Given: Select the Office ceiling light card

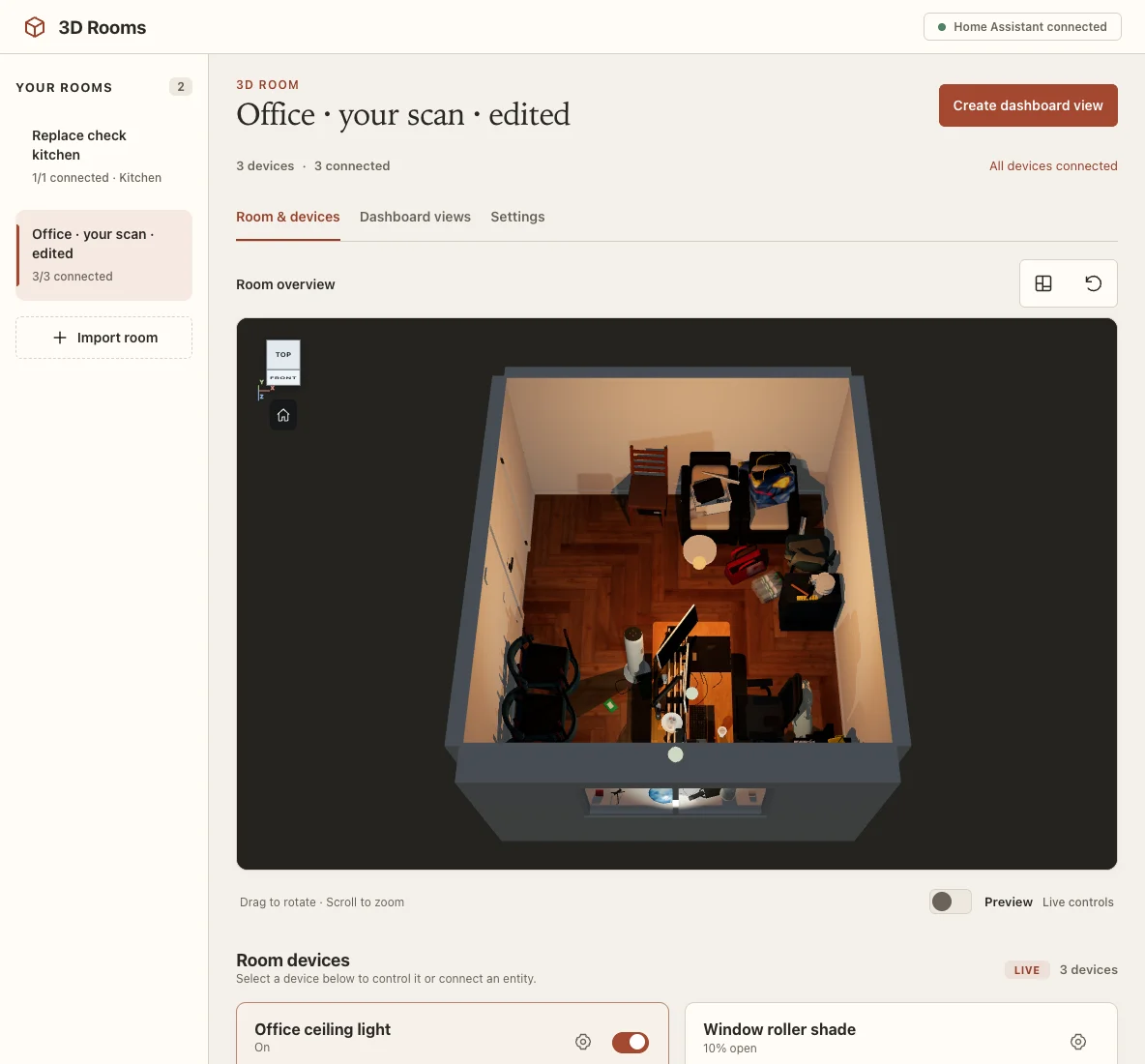Looking at the screenshot, I should pos(452,1033).
